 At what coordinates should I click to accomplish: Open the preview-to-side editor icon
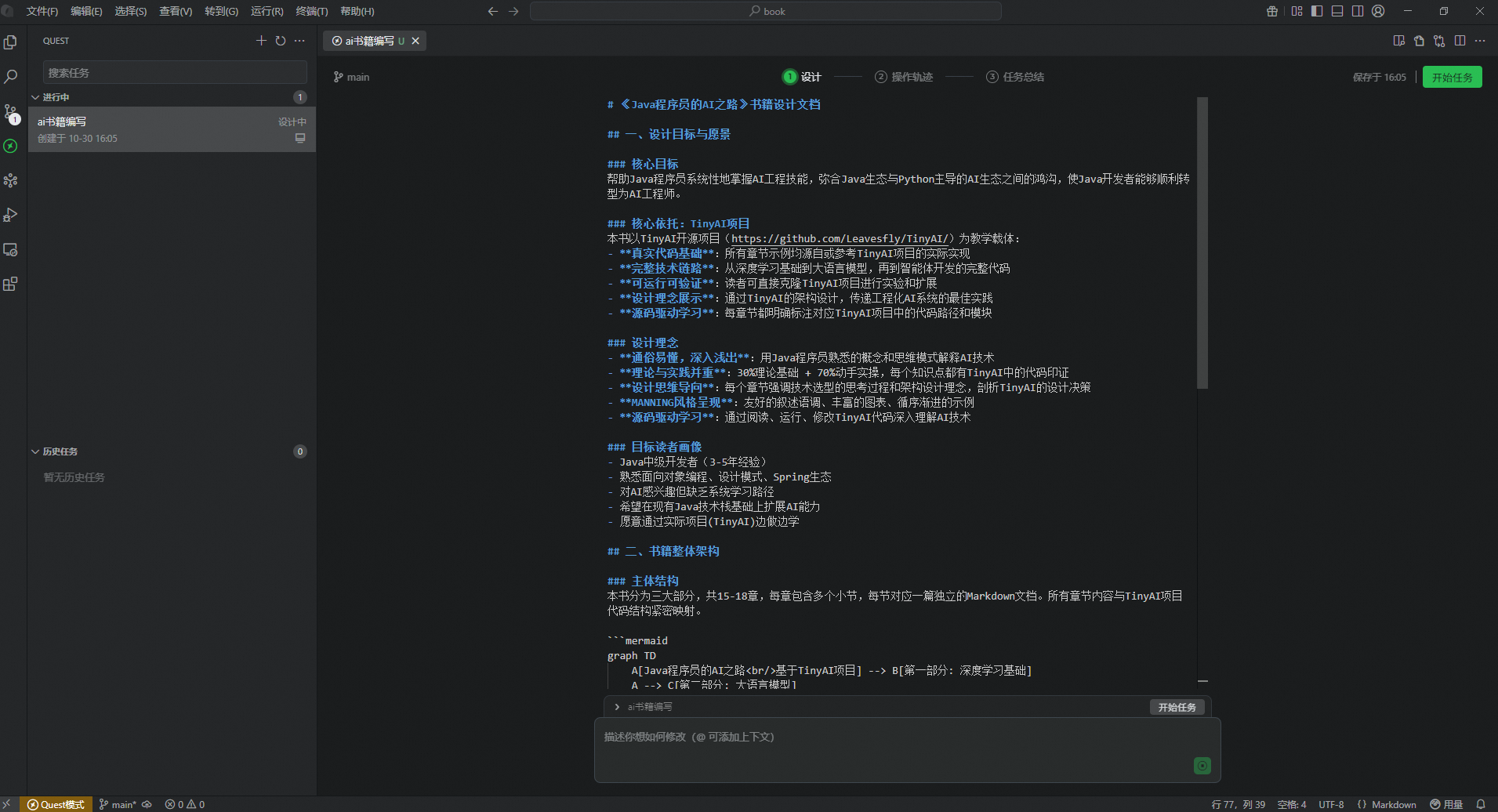[1398, 41]
